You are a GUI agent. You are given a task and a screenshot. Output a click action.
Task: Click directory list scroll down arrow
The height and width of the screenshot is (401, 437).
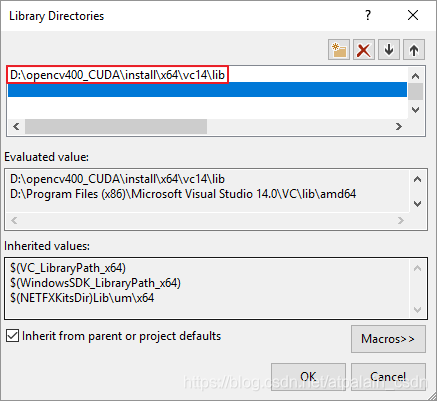point(415,110)
